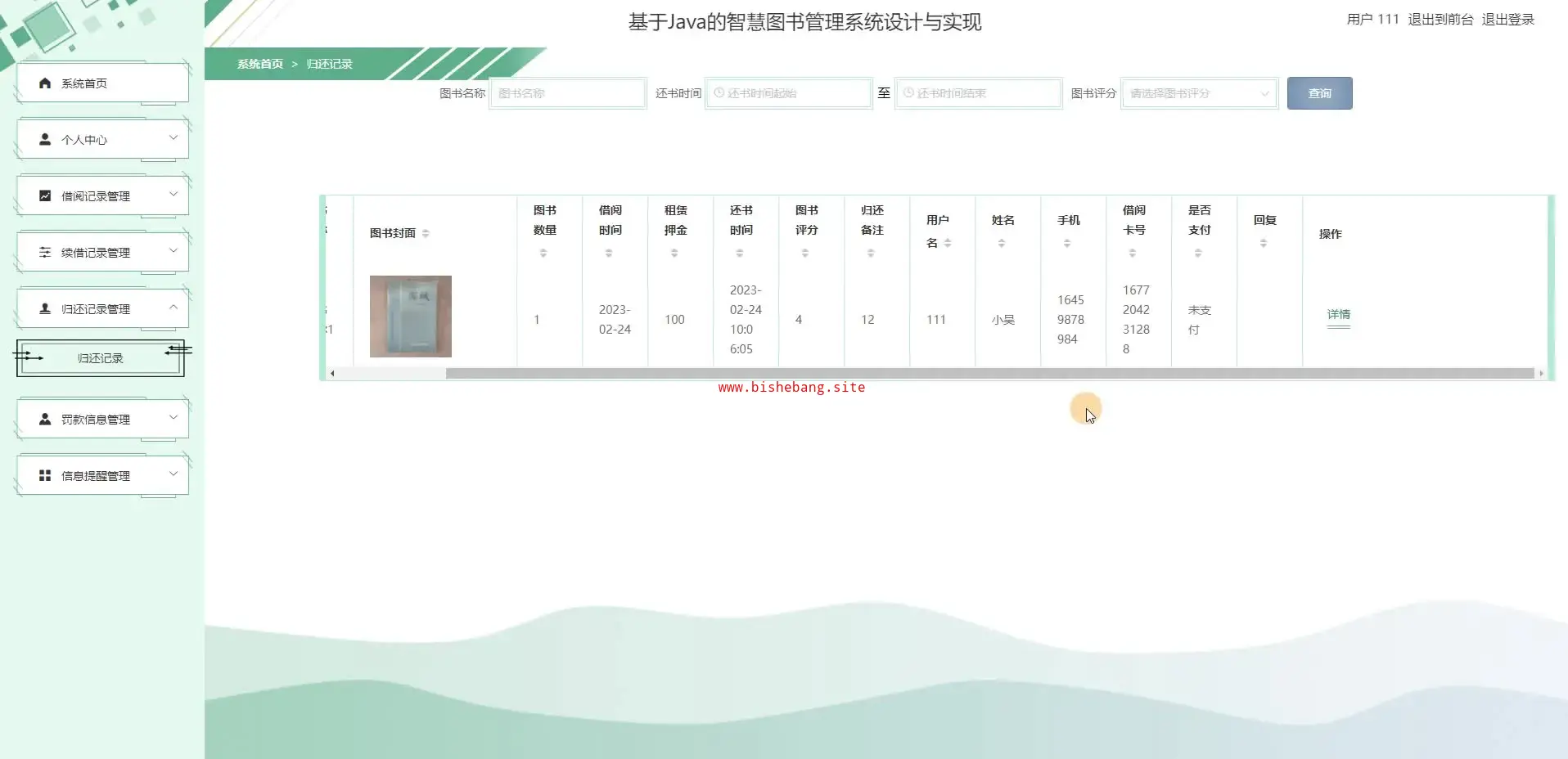Viewport: 1568px width, 759px height.
Task: Click the stamp icon beside 归还记录管理
Action: (45, 309)
